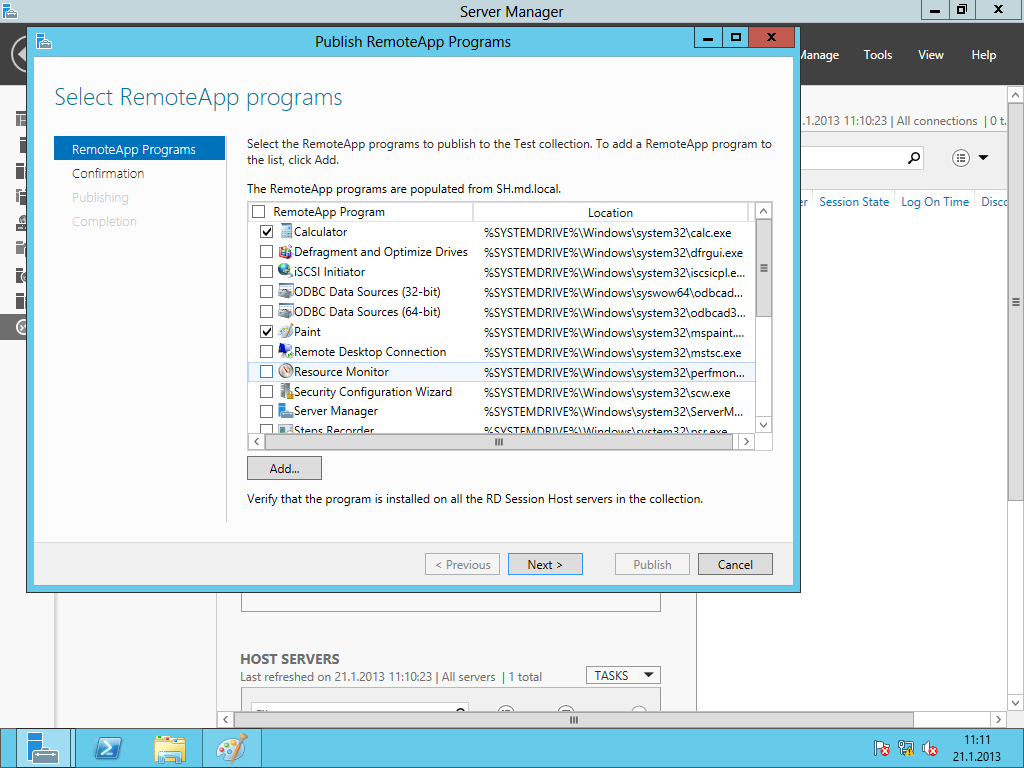Click the Remote Desktop Connection icon
The image size is (1024, 768).
click(285, 352)
